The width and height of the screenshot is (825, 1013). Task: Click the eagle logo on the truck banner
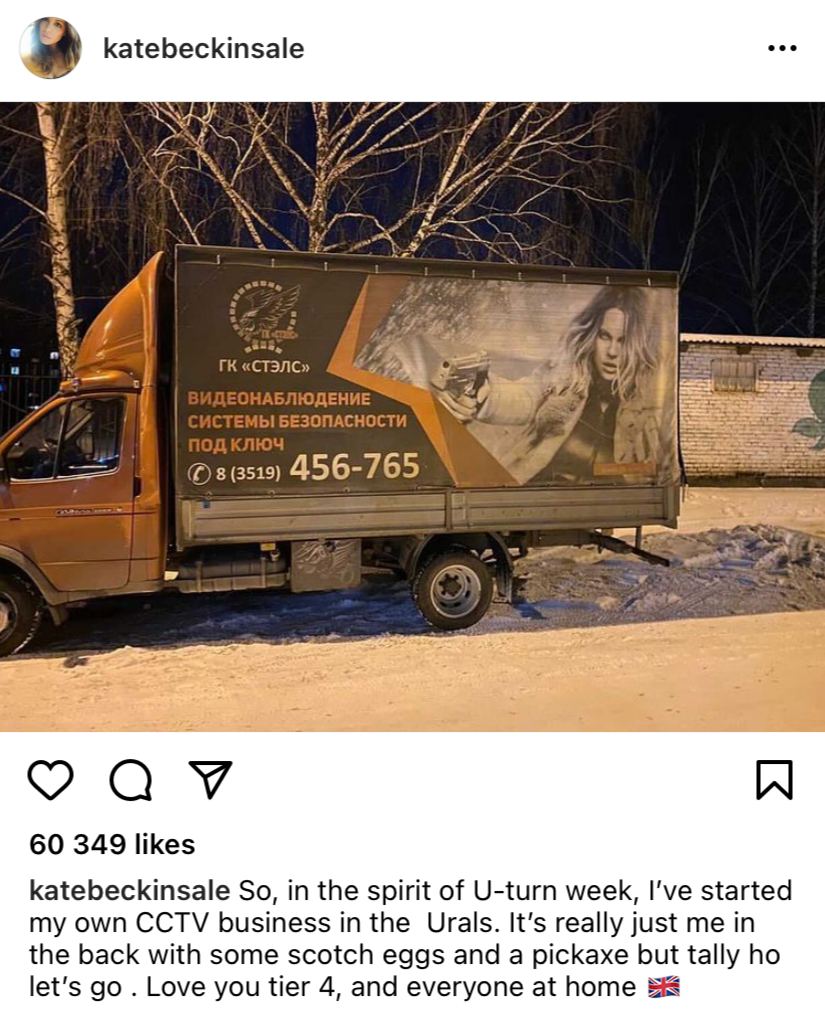click(266, 313)
